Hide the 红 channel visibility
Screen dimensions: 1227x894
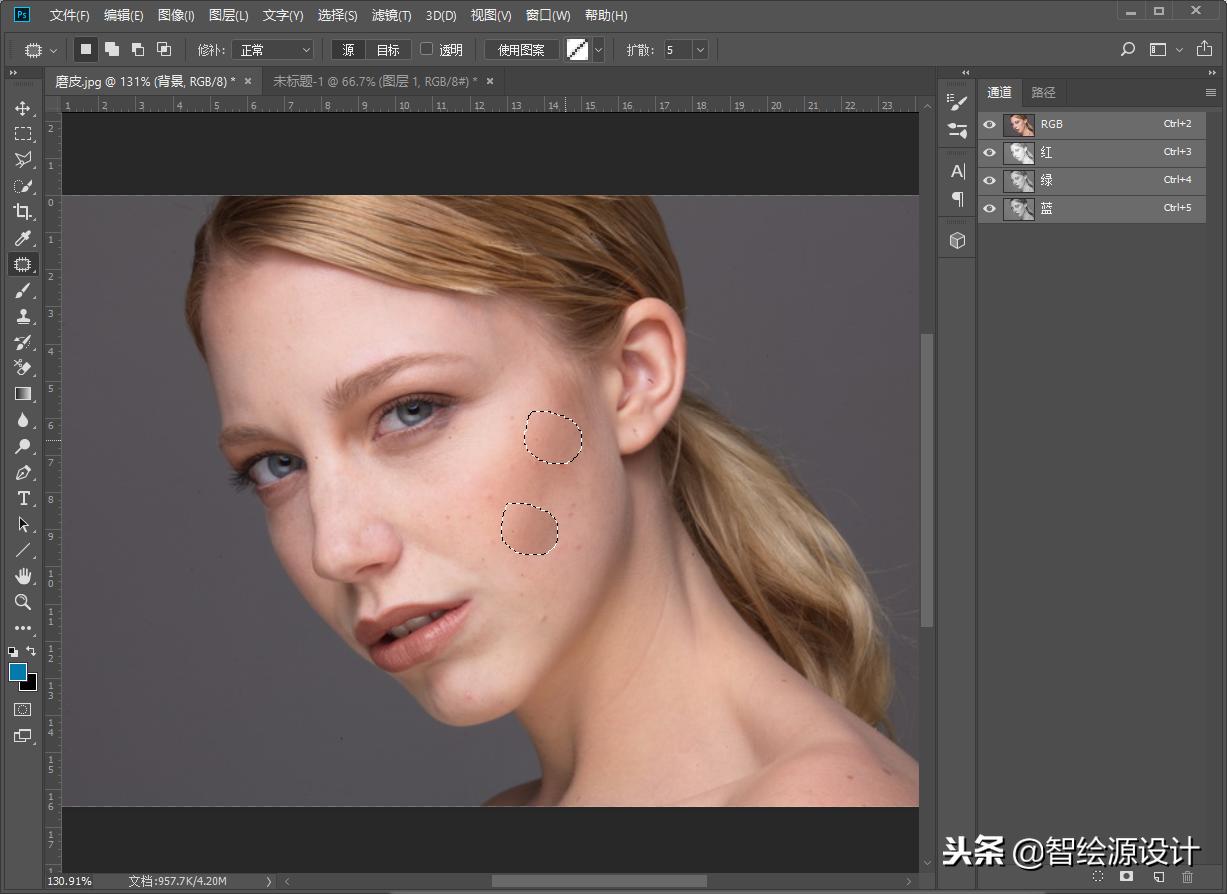coord(990,153)
